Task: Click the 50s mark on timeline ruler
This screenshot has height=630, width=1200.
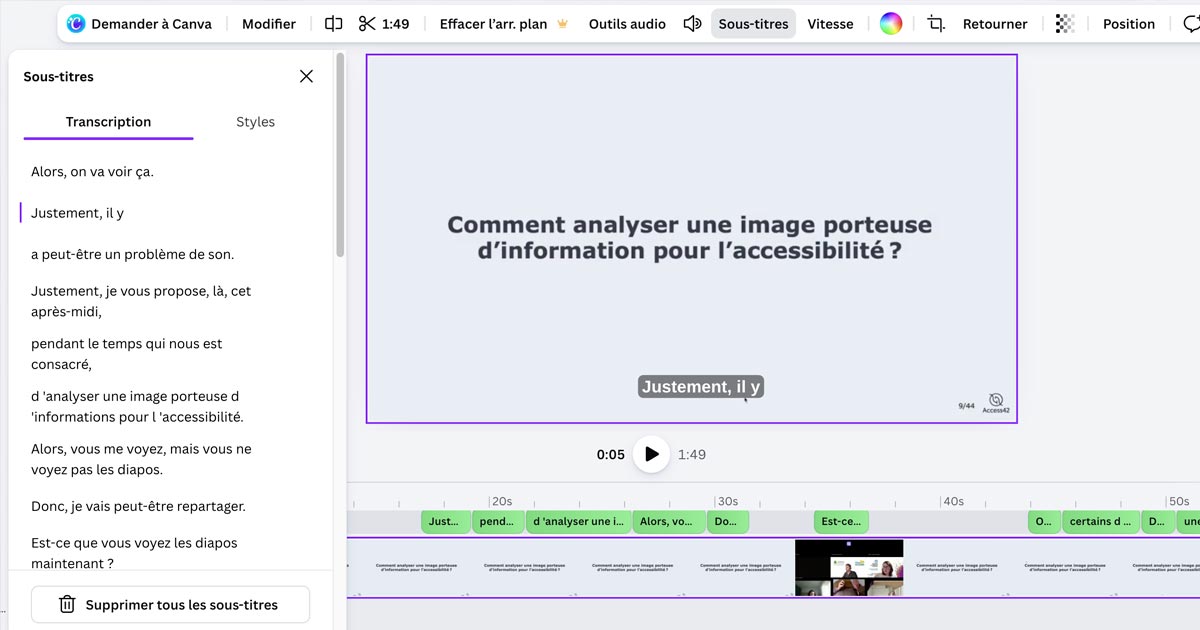Action: tap(1179, 501)
